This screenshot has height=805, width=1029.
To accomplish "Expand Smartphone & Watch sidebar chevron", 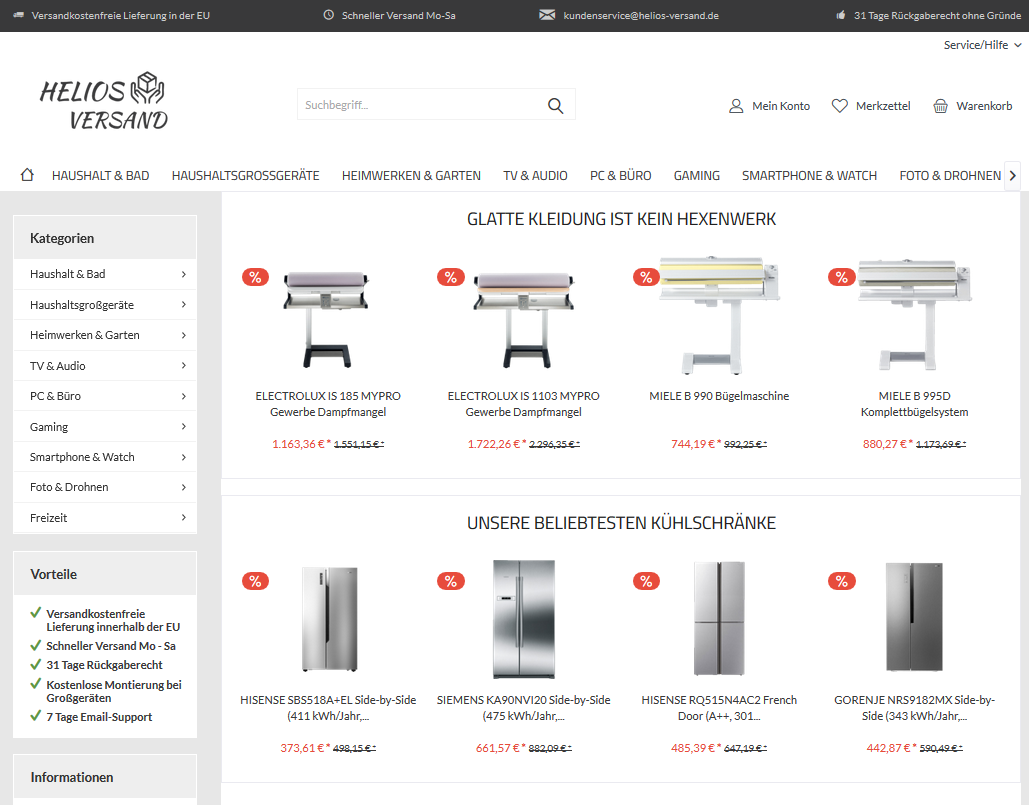I will 184,457.
